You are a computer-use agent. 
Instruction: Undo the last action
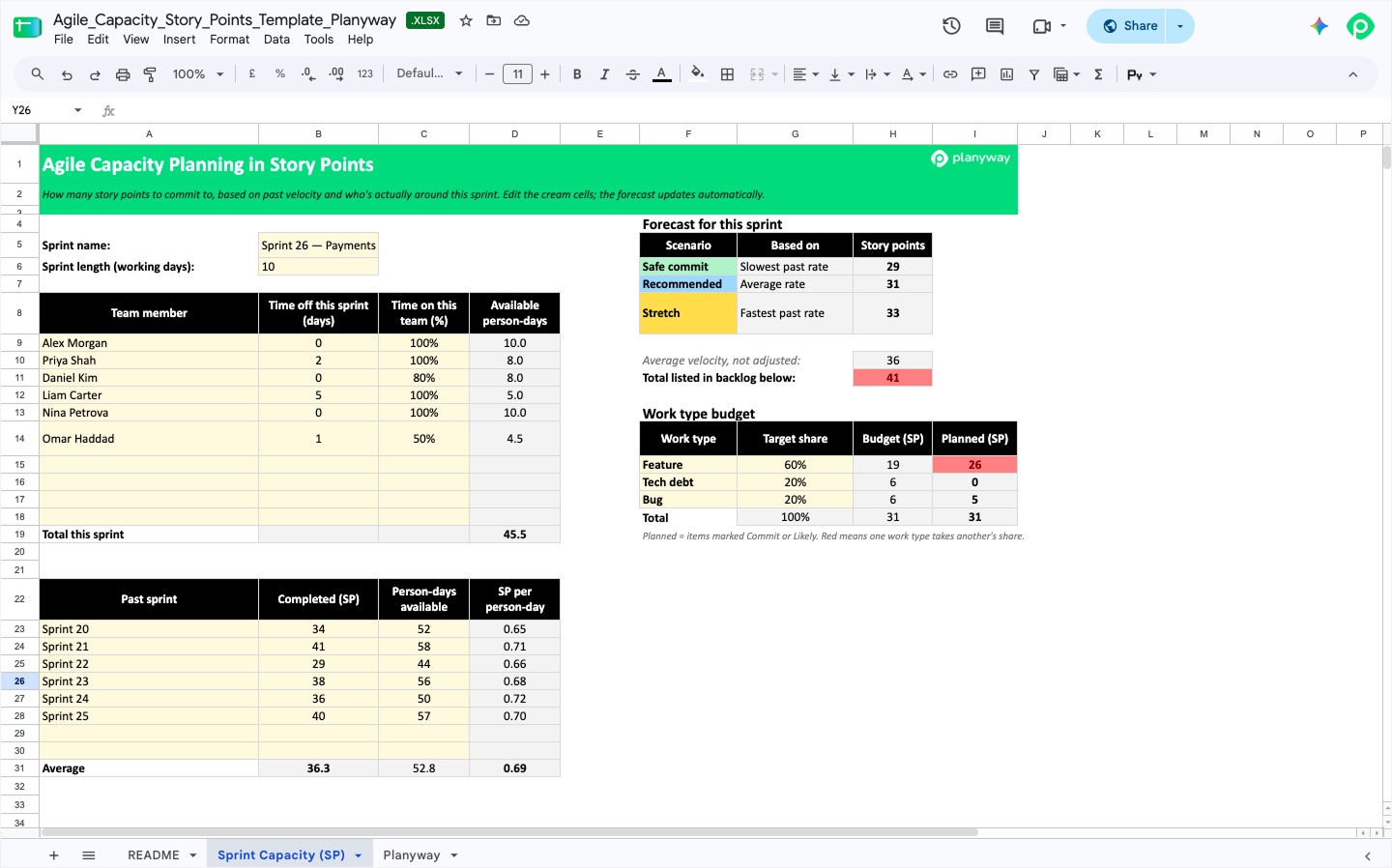click(67, 74)
